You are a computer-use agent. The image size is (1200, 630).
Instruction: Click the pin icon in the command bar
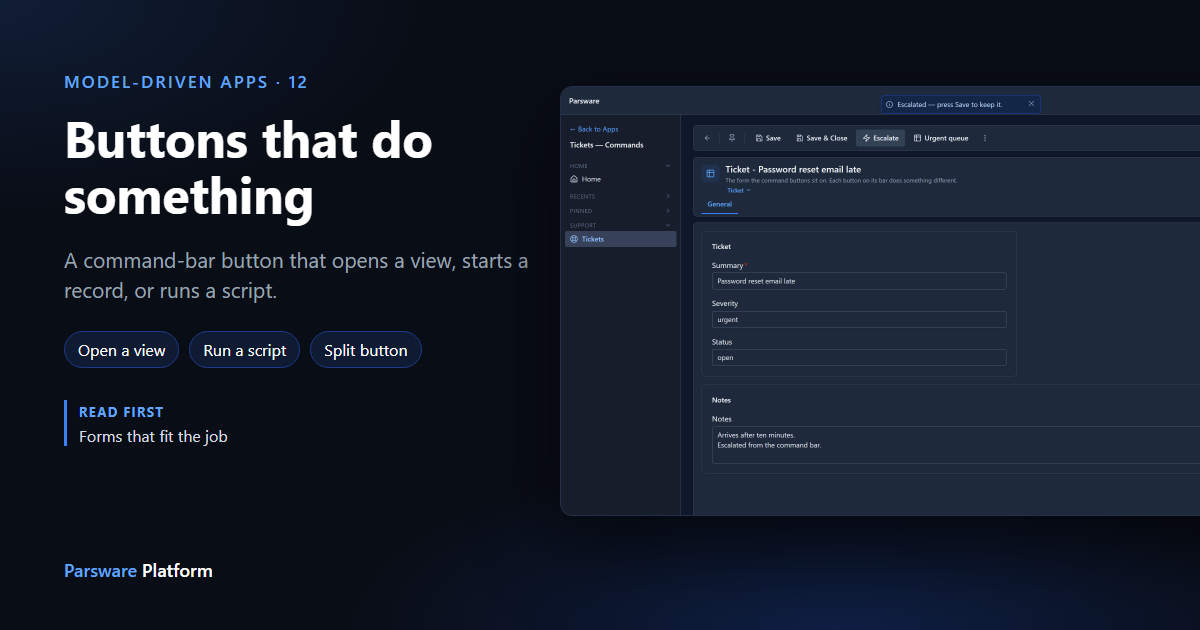coord(731,138)
